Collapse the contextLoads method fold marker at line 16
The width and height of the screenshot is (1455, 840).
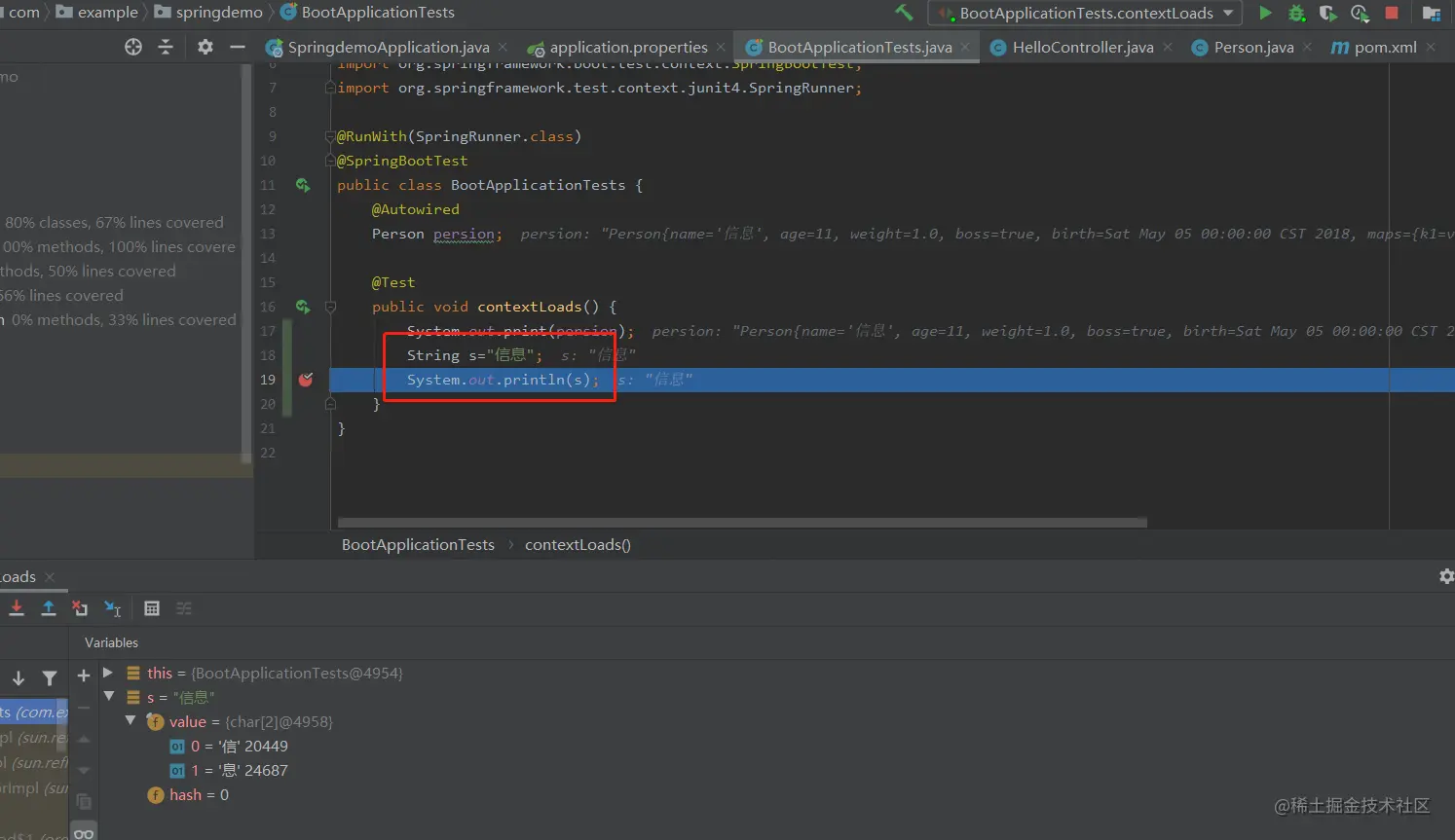[x=330, y=307]
